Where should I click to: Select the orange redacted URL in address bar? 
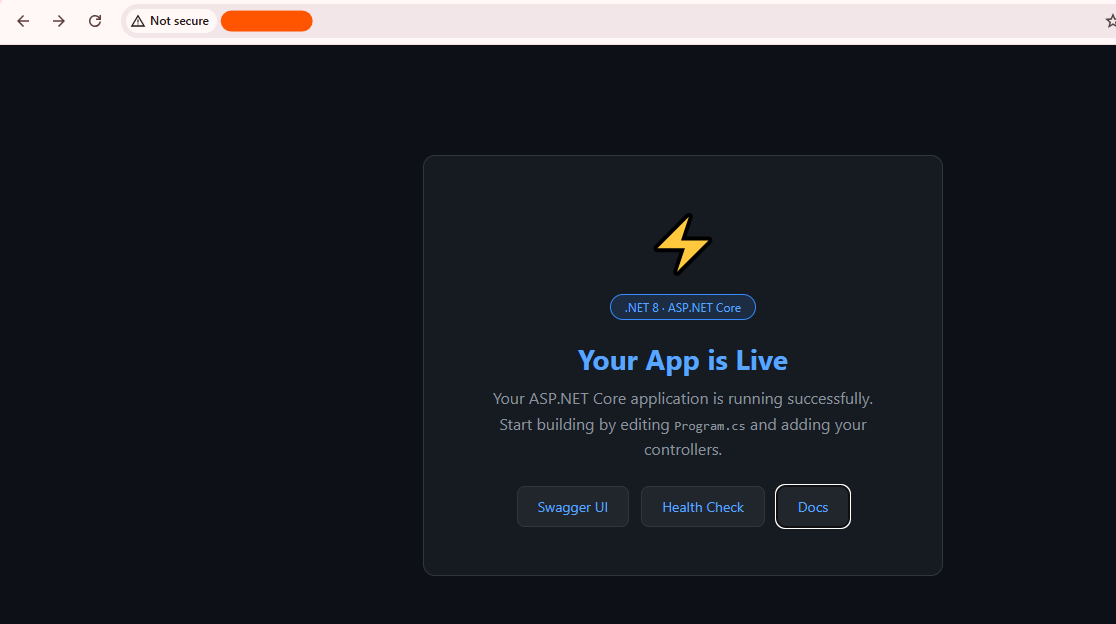tap(267, 21)
